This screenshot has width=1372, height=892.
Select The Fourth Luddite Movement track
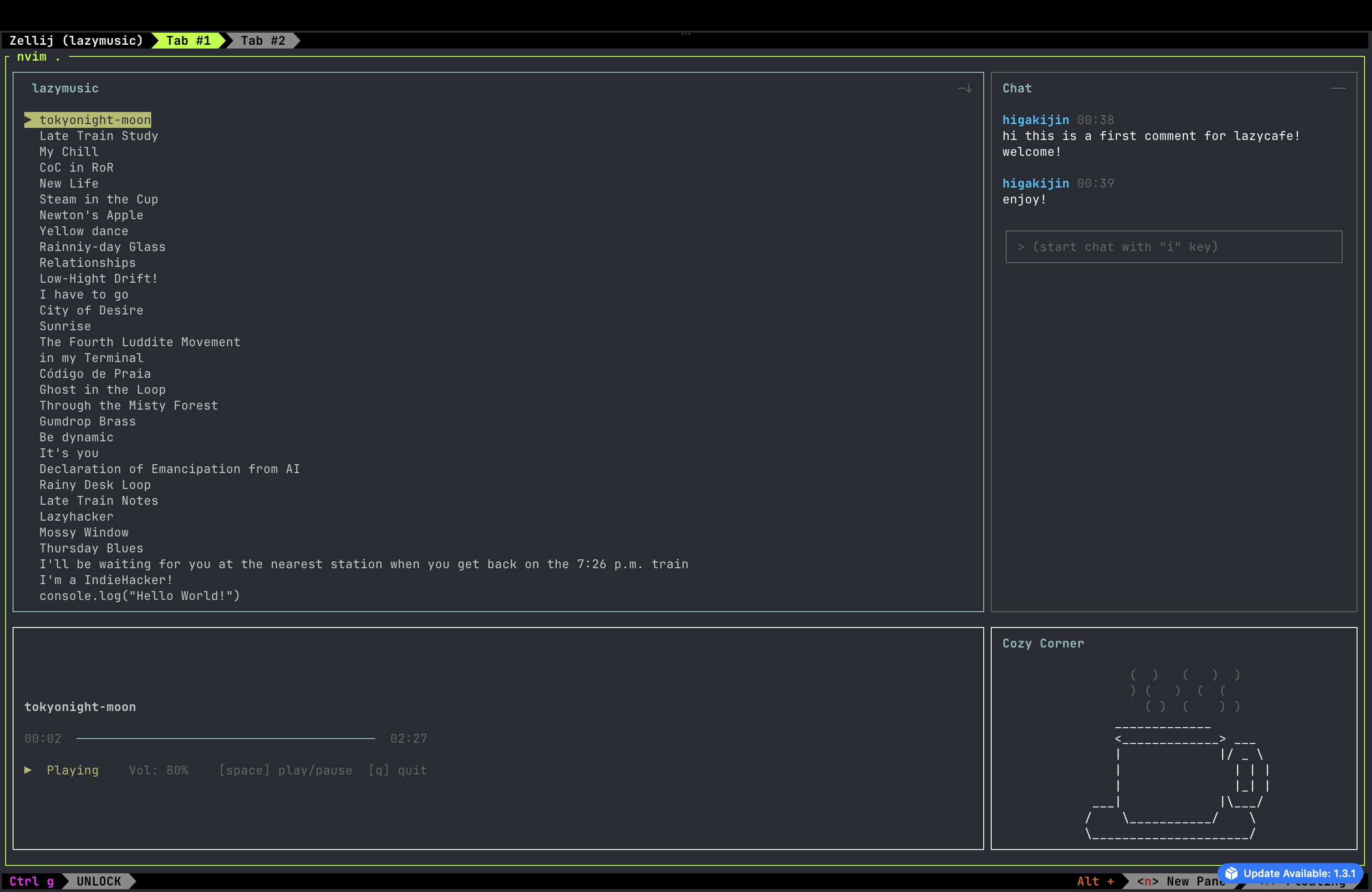pyautogui.click(x=140, y=342)
